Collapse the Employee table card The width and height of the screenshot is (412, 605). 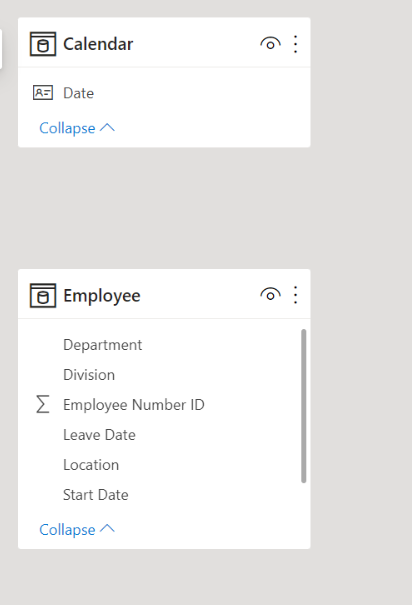pos(77,529)
